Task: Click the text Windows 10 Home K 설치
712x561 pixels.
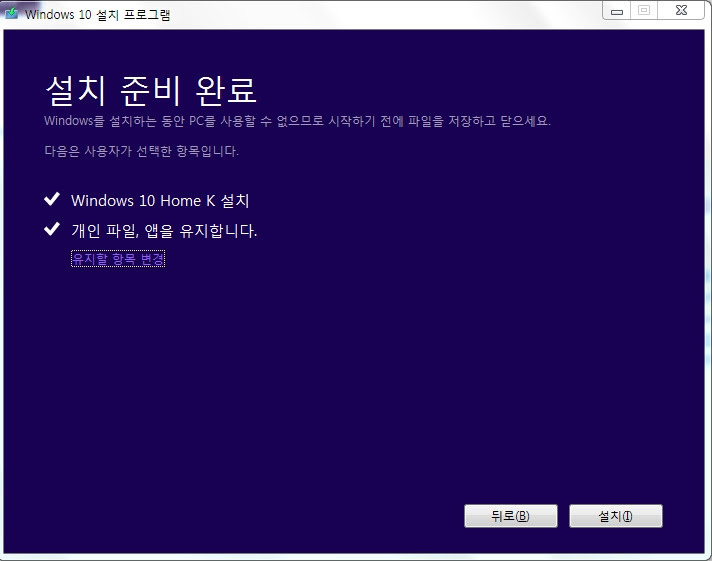Action: (x=160, y=200)
